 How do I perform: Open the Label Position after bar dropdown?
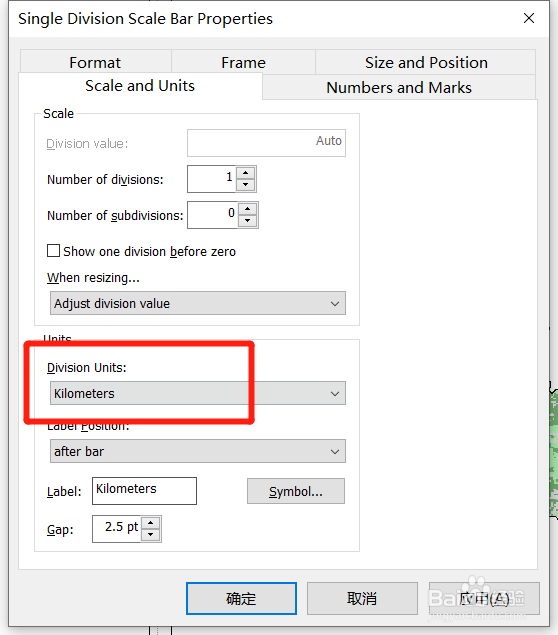198,451
